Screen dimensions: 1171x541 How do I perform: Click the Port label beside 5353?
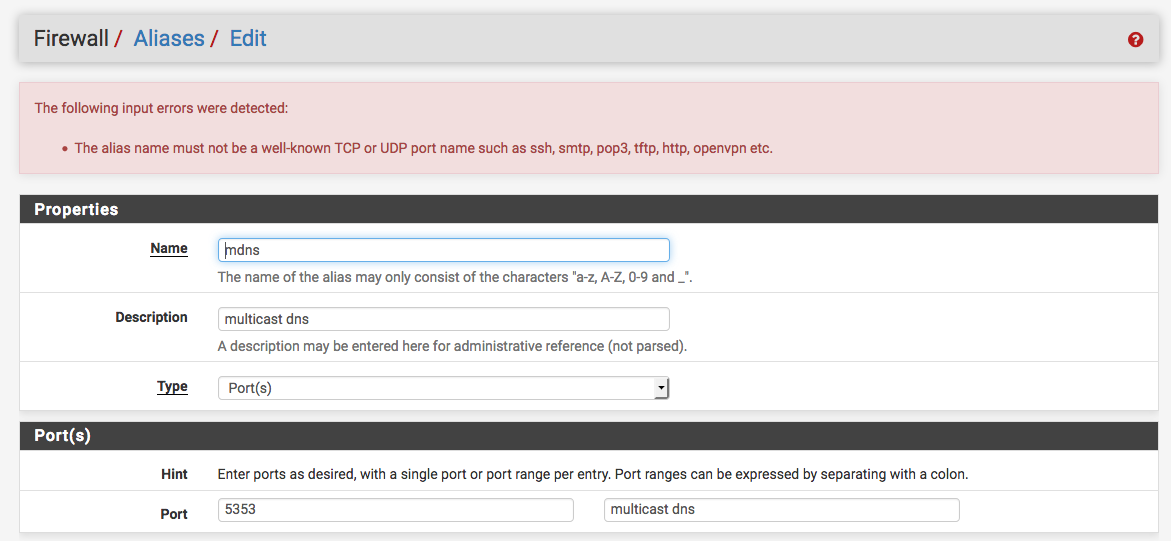[174, 514]
